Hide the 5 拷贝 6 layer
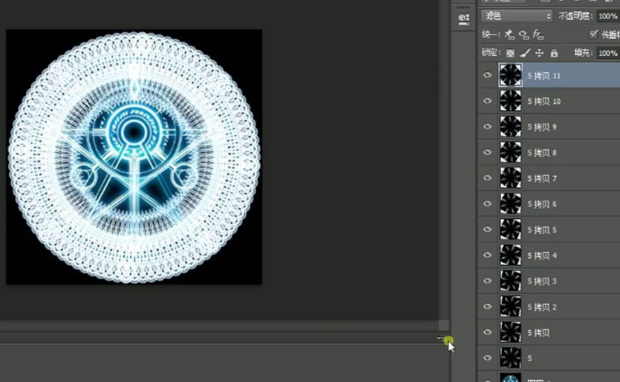 487,204
